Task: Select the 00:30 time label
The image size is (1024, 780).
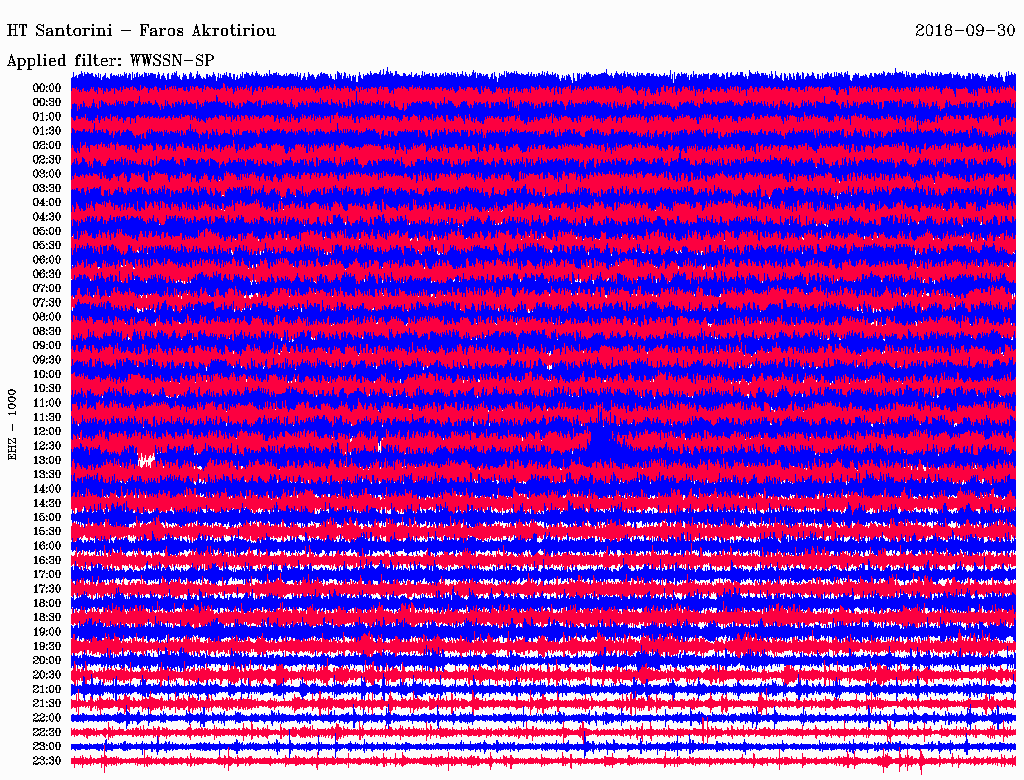Action: [x=47, y=102]
